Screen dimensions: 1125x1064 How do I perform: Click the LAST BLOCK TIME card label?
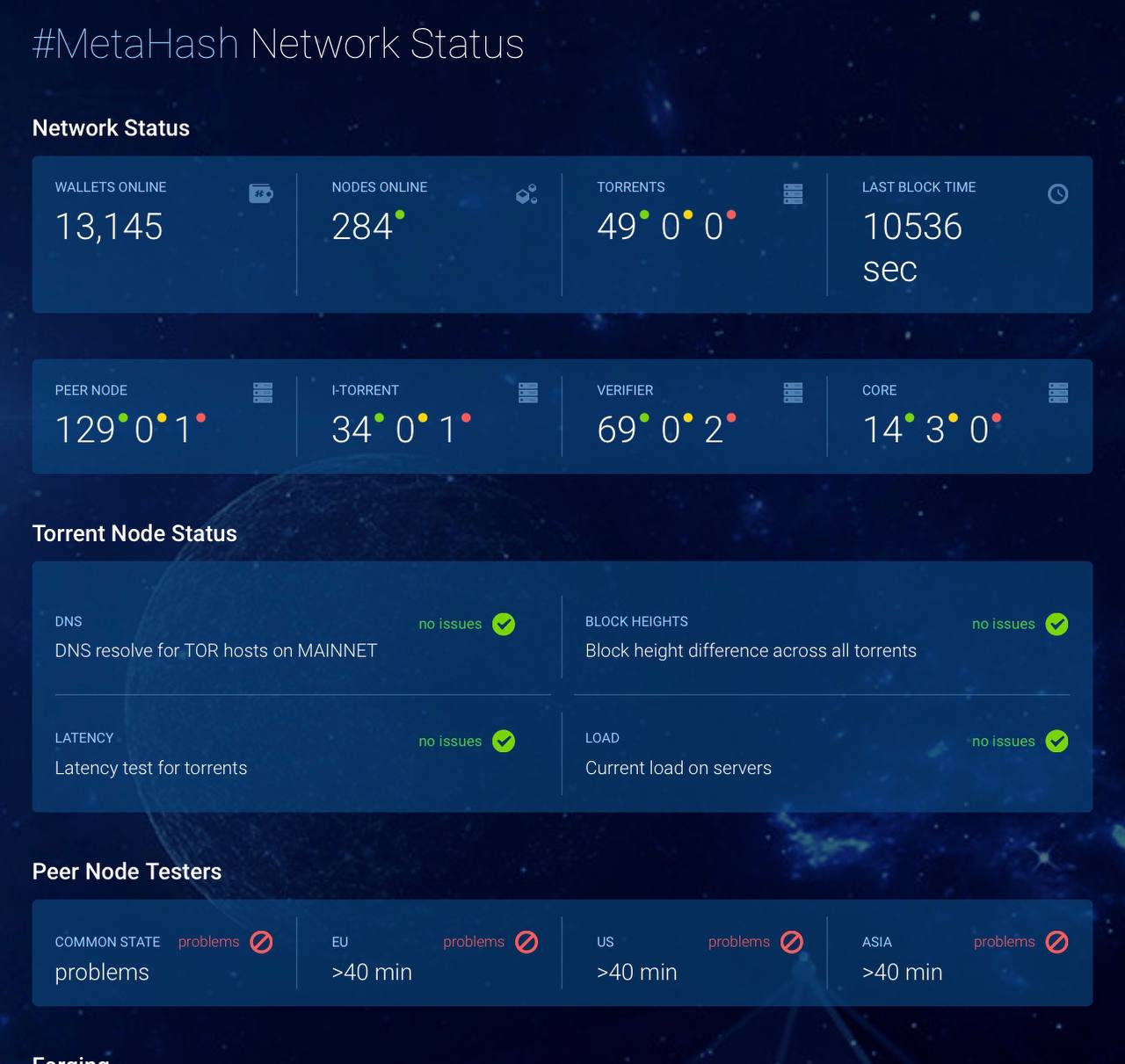pyautogui.click(x=918, y=187)
